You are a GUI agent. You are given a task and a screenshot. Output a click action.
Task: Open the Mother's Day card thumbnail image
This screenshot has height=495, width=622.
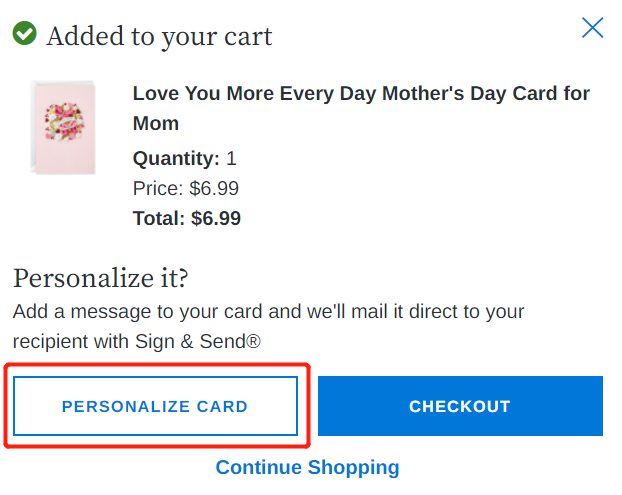[62, 127]
